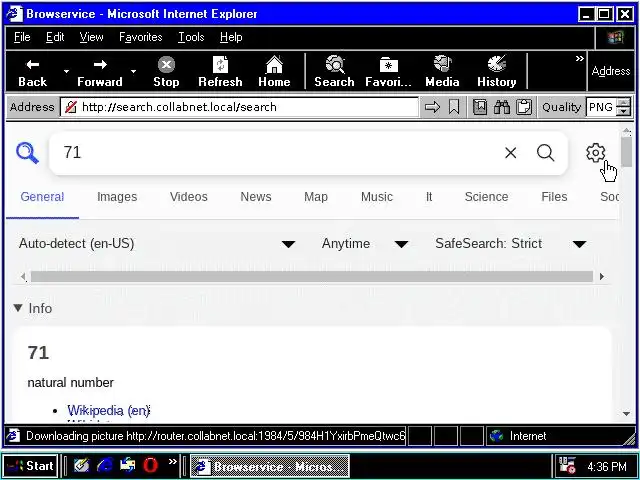Go Back using the toolbar arrow
The width and height of the screenshot is (640, 480).
[33, 71]
